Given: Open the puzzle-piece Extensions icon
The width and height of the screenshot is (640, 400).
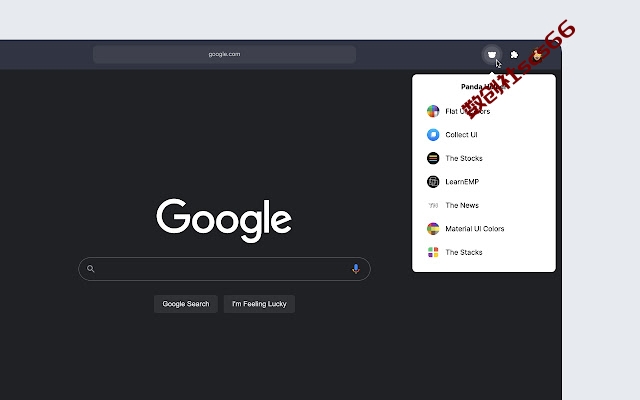Looking at the screenshot, I should click(x=514, y=55).
